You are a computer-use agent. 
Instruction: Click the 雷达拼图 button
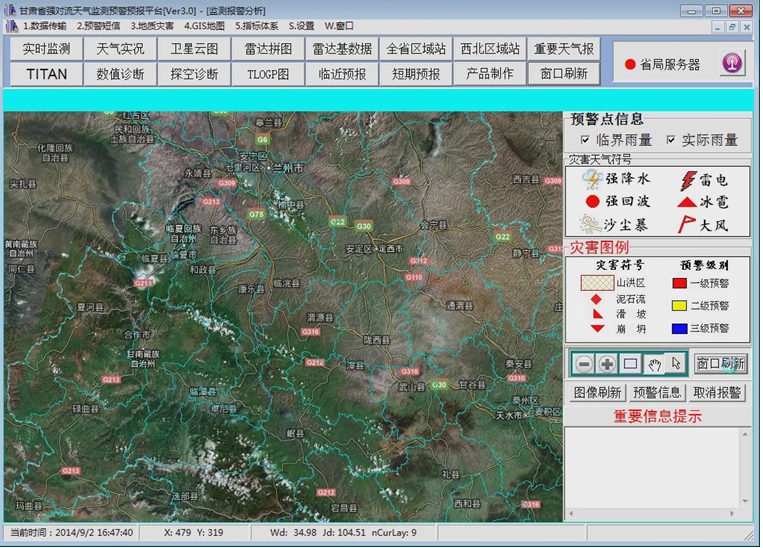click(x=268, y=49)
